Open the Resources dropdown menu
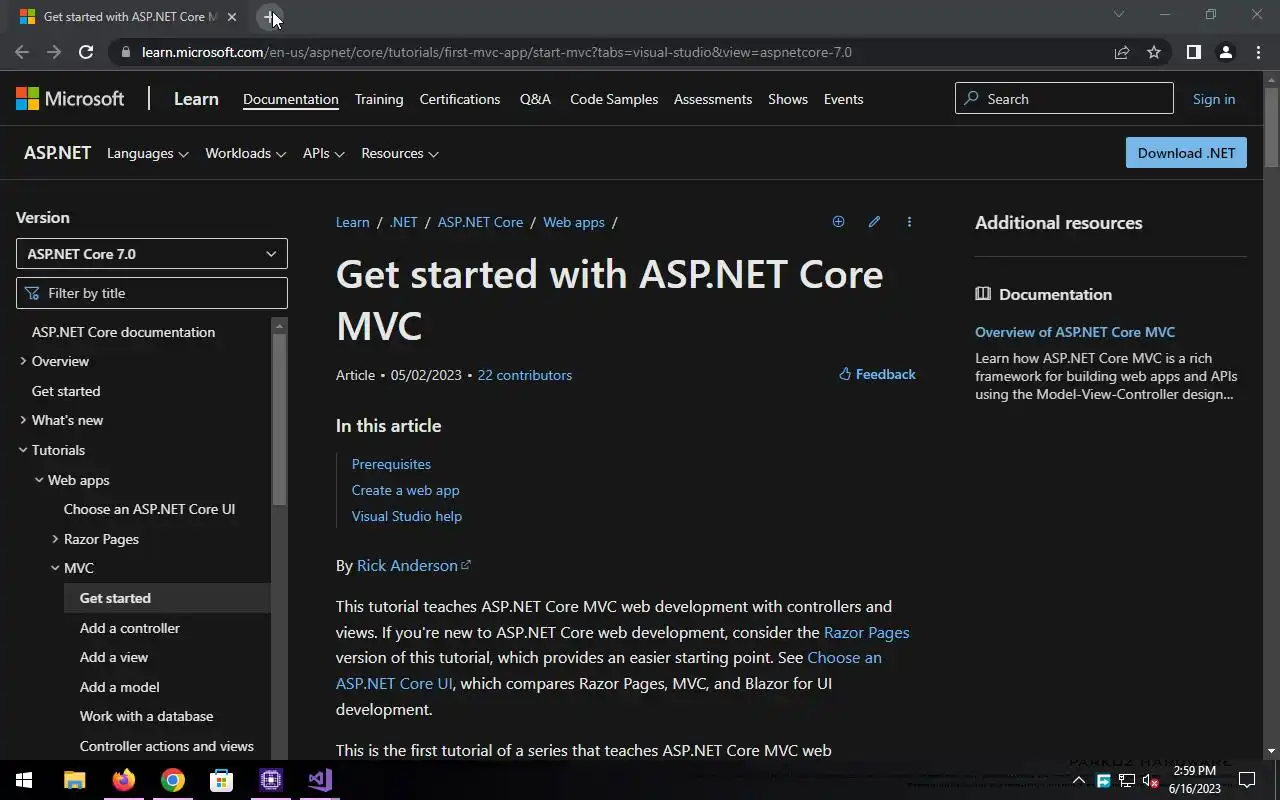Screen dimensions: 1280x800 pyautogui.click(x=400, y=153)
